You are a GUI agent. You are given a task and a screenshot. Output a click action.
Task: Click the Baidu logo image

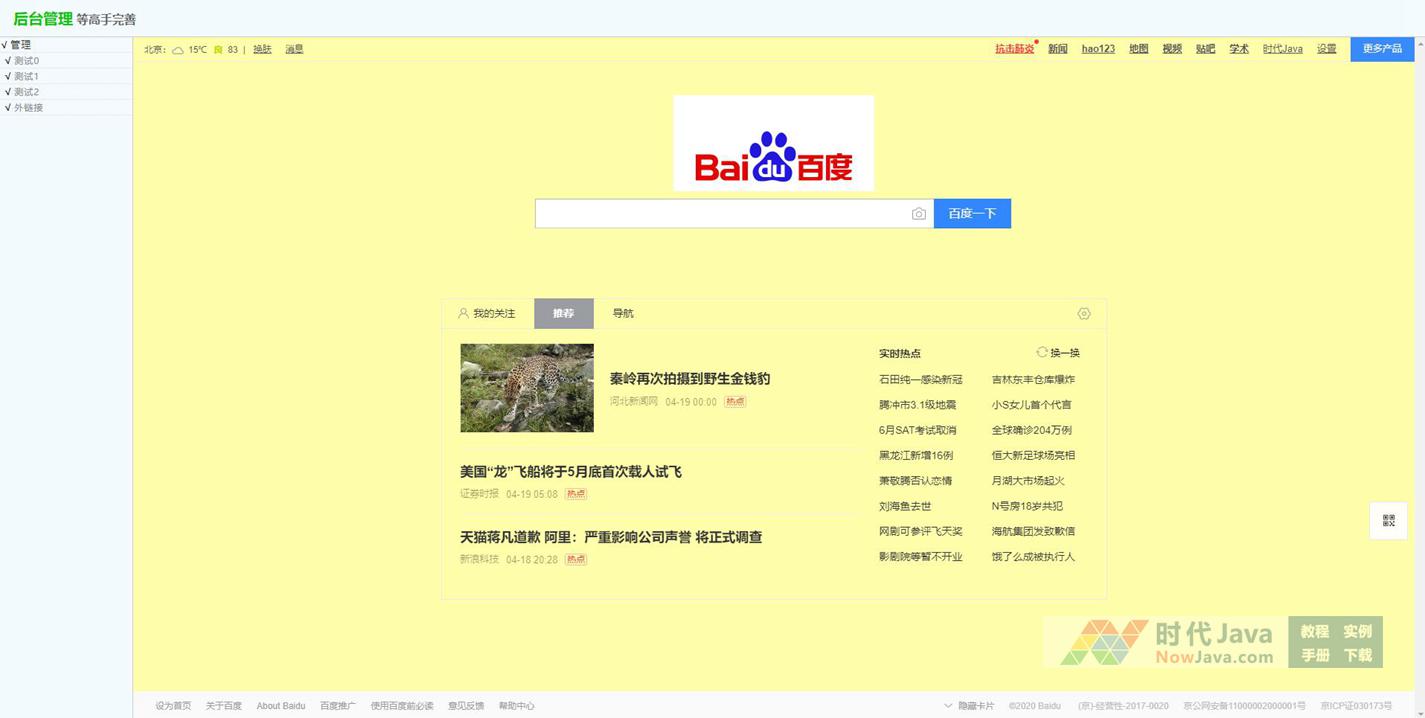point(773,143)
